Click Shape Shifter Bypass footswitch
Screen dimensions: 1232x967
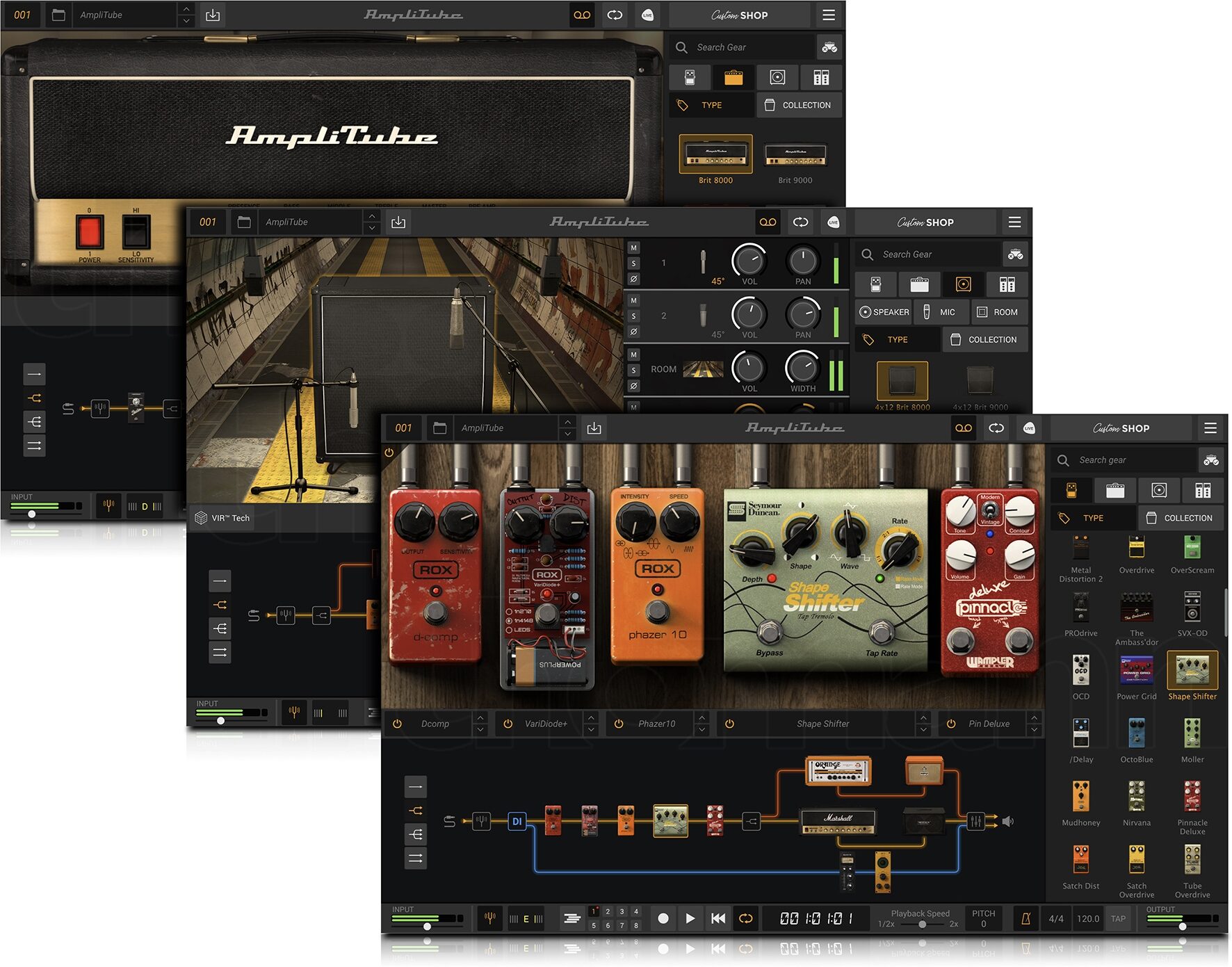pos(769,631)
